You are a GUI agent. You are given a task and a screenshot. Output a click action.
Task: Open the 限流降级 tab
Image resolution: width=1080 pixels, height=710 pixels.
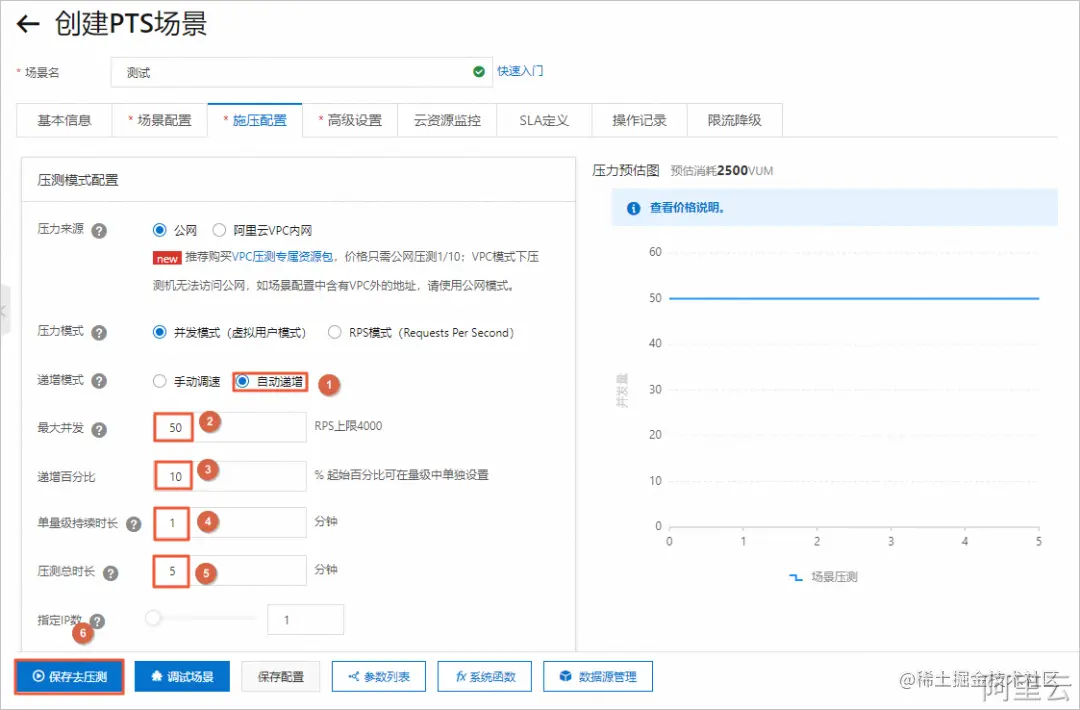[734, 121]
